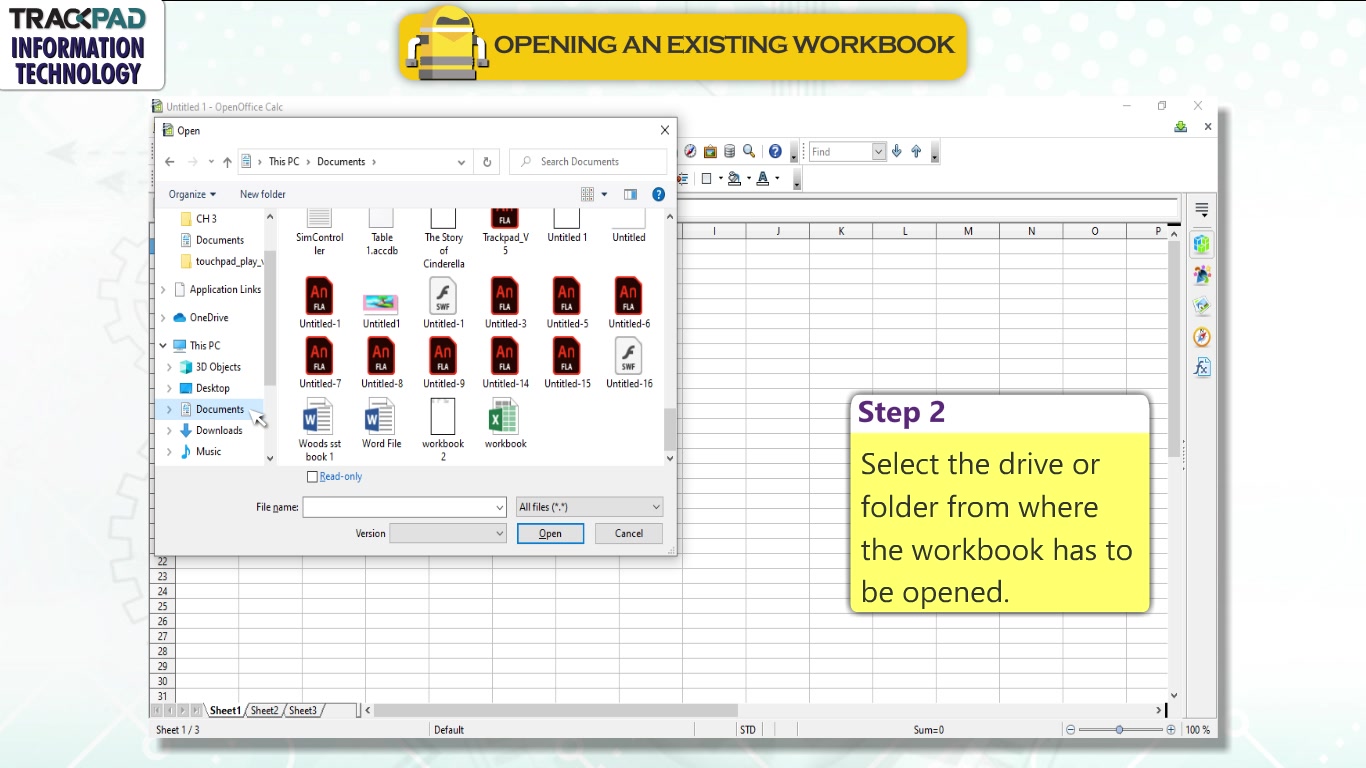Open the sidebar settings menu icon
The width and height of the screenshot is (1366, 768).
[x=1202, y=210]
